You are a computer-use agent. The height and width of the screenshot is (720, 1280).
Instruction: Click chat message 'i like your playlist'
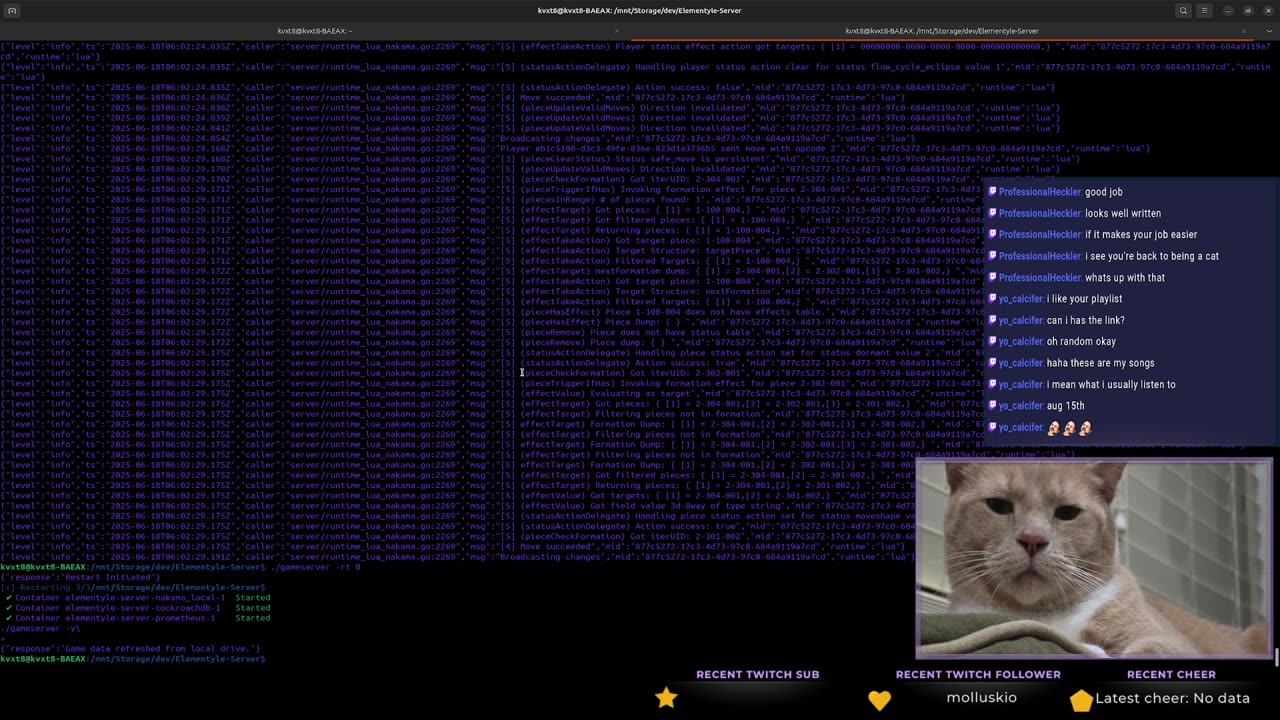coord(1084,299)
